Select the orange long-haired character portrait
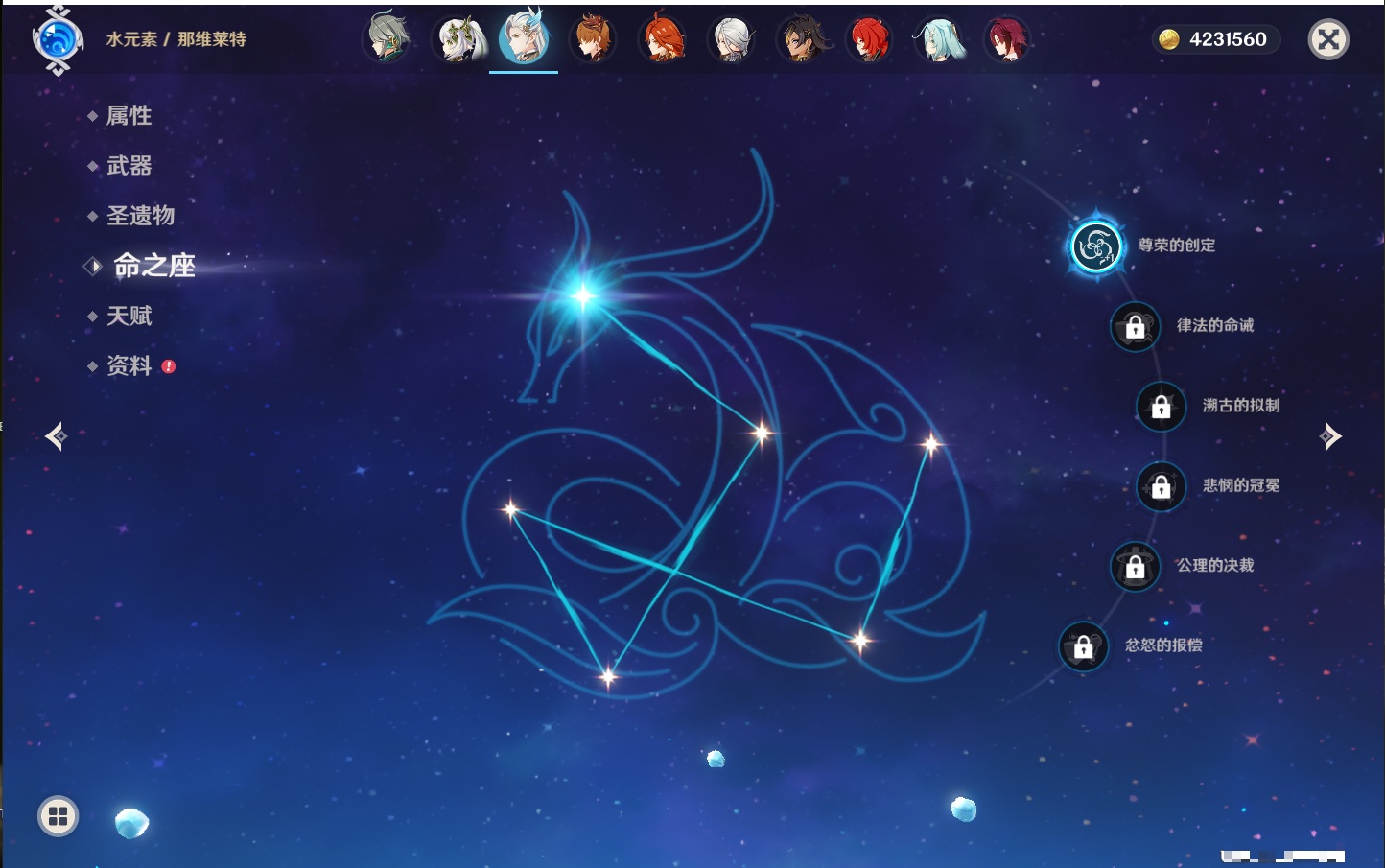Screen dimensions: 1385x868 (663, 38)
